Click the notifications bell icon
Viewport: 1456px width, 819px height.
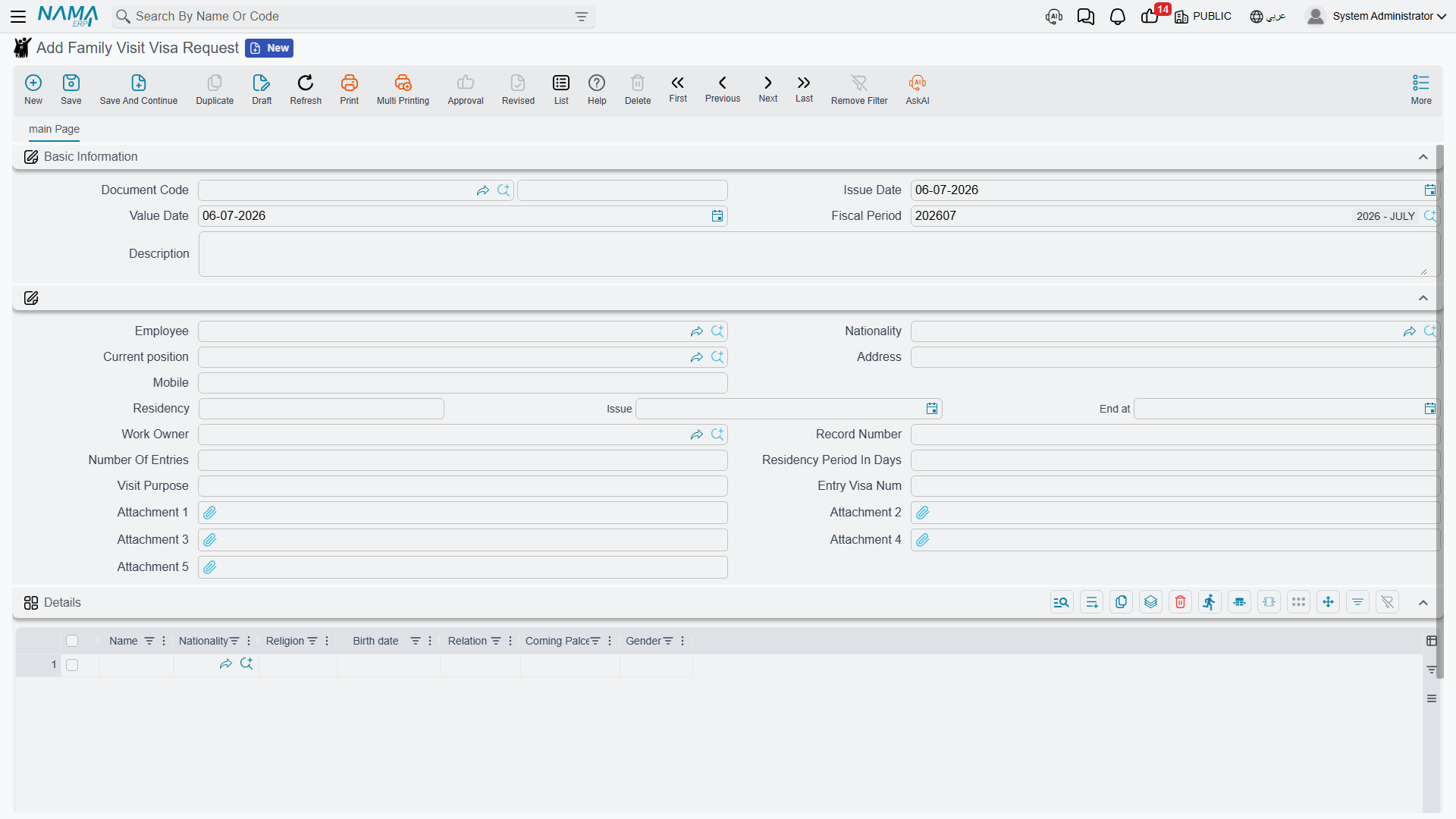point(1117,17)
